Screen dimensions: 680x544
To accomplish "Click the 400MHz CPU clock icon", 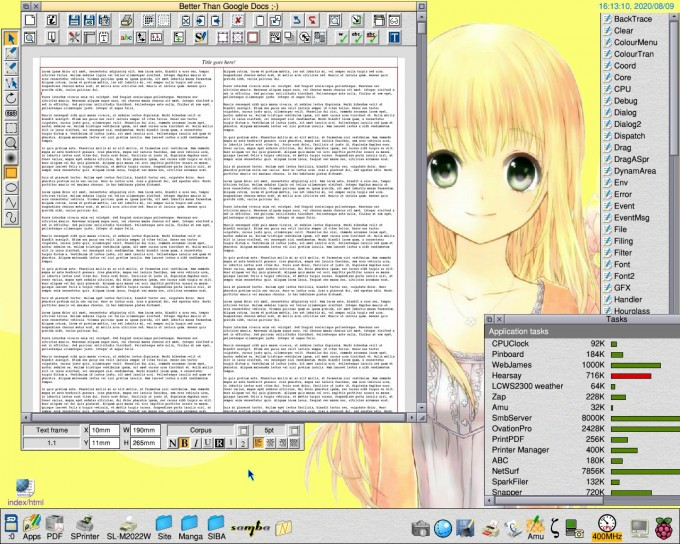I will click(607, 528).
